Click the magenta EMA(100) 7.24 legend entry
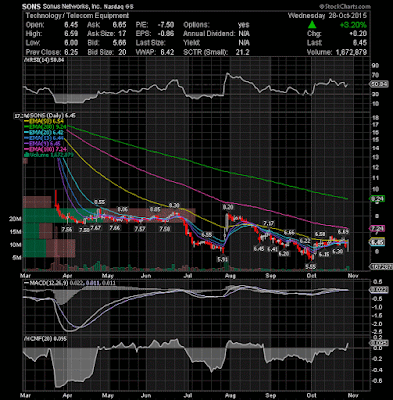The height and width of the screenshot is (400, 393). (44, 149)
